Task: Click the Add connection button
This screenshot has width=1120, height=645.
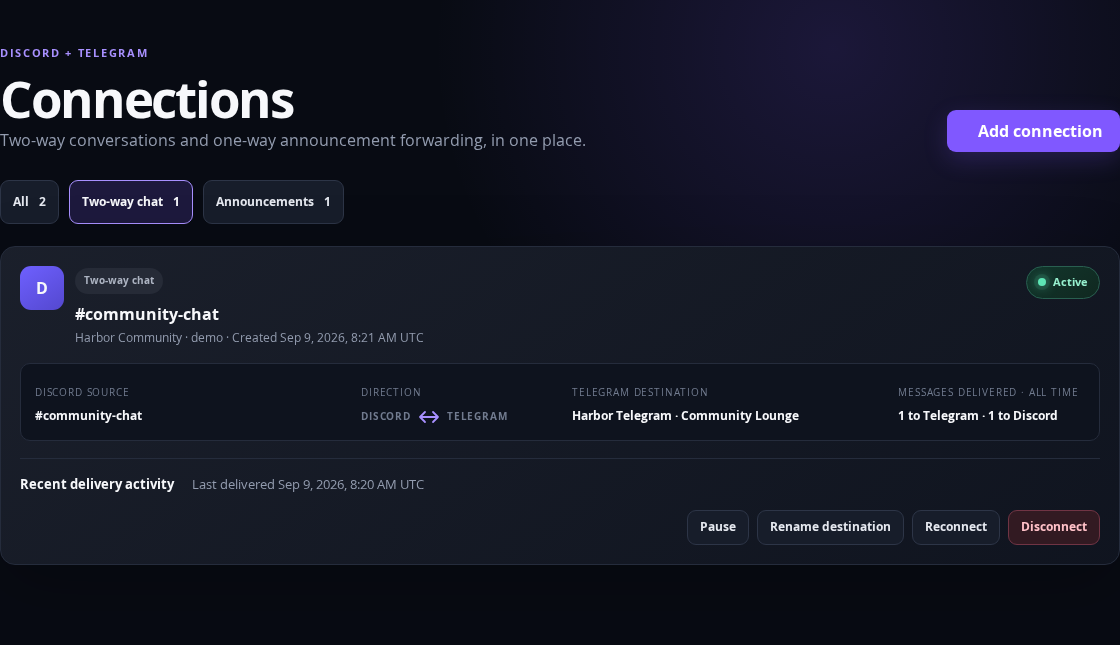Action: 1033,131
